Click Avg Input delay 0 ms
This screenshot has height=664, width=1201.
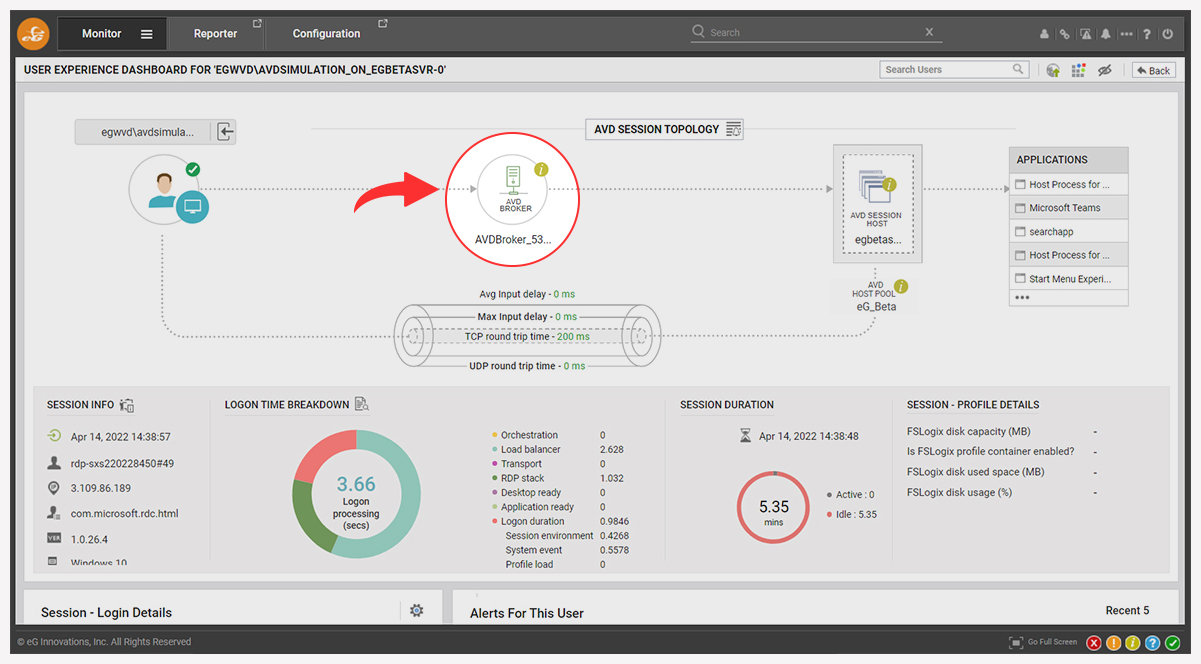pos(527,294)
